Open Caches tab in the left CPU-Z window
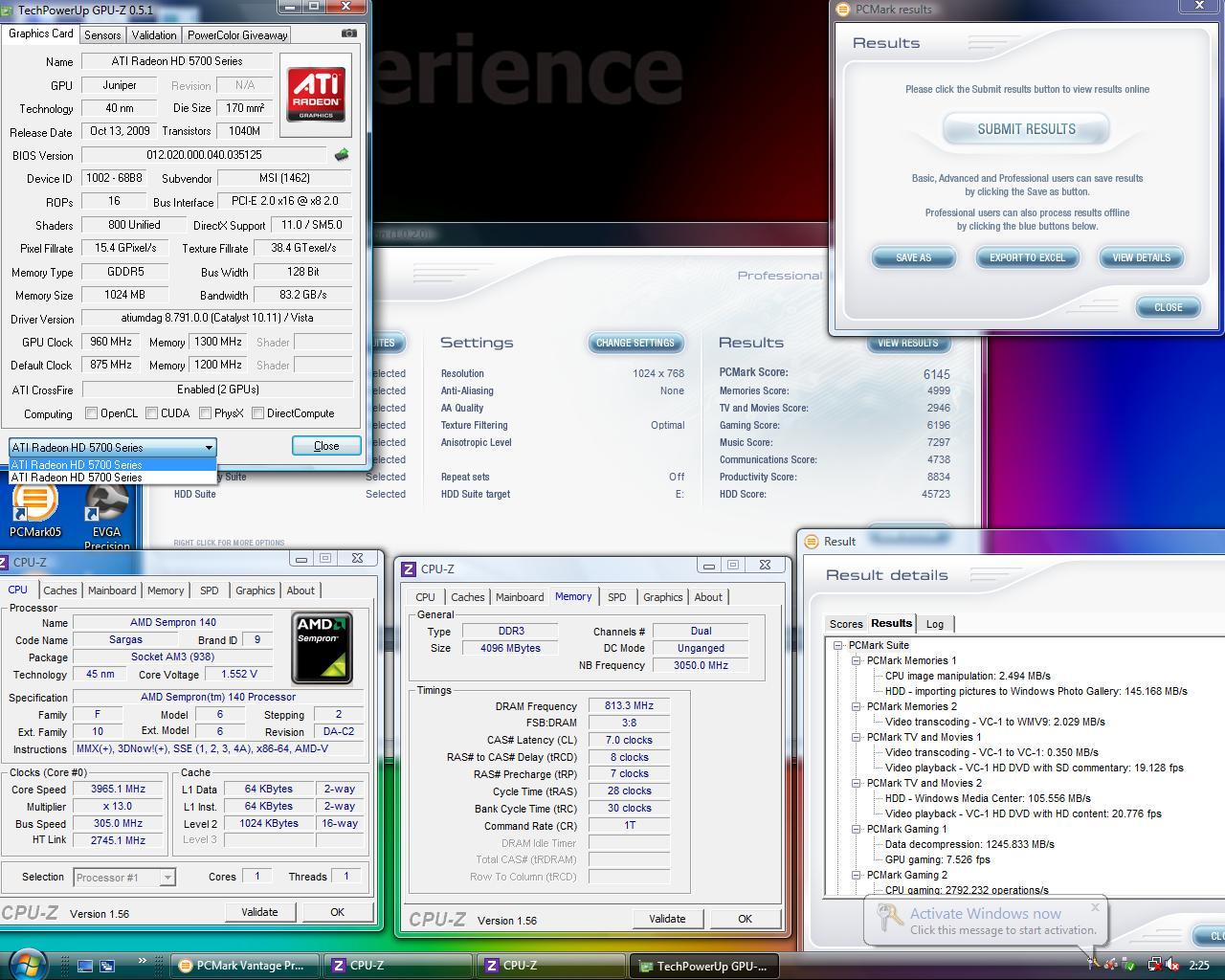Image resolution: width=1225 pixels, height=980 pixels. click(x=59, y=590)
